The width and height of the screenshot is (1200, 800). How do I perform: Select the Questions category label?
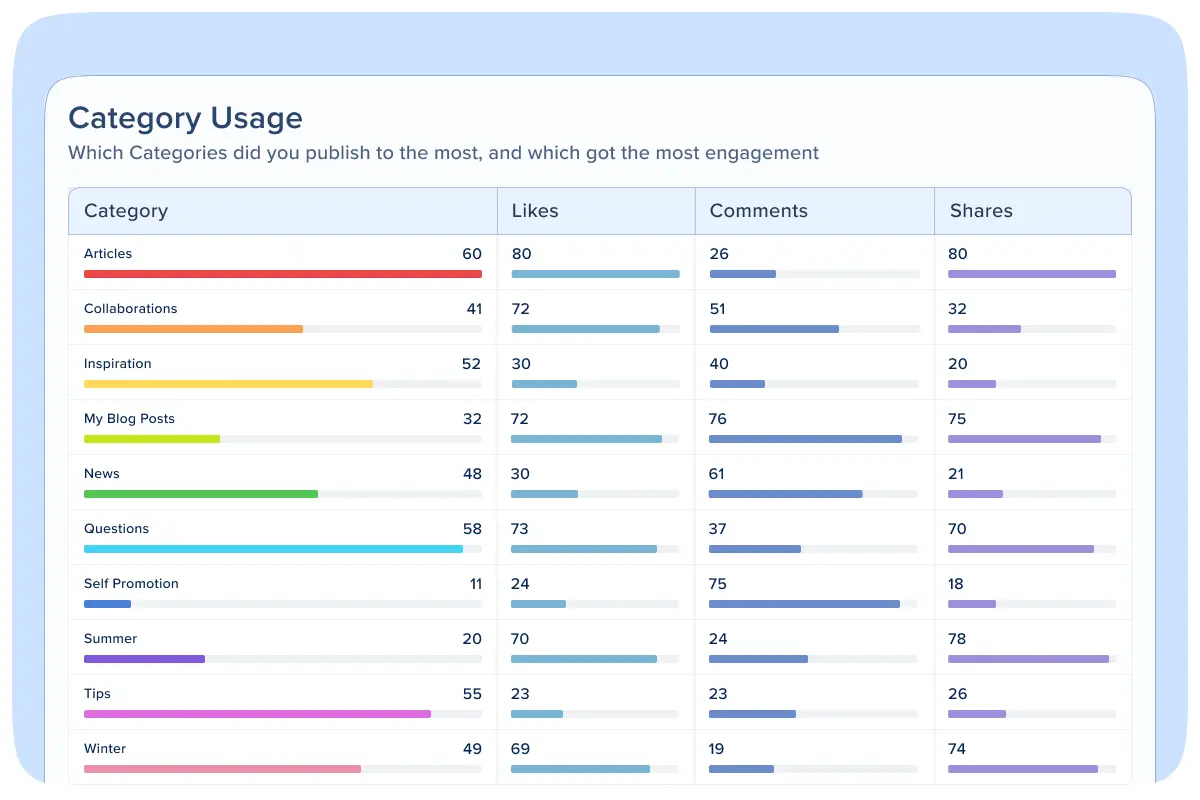point(116,529)
